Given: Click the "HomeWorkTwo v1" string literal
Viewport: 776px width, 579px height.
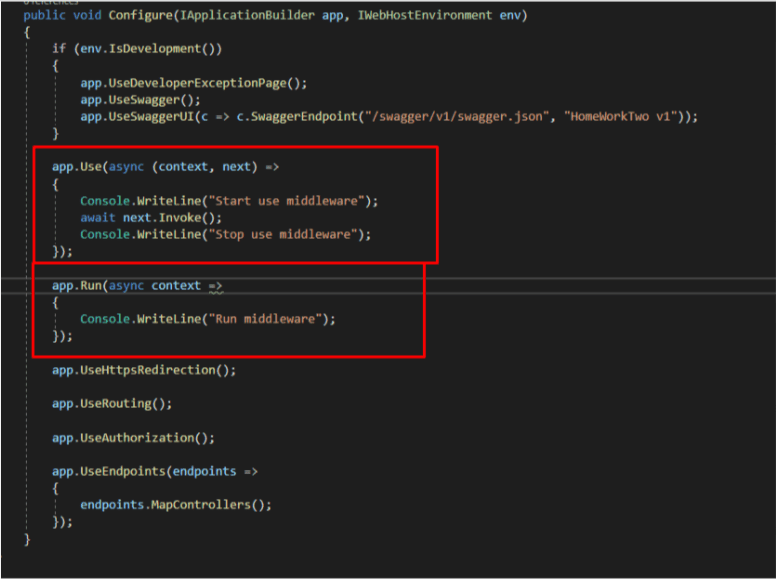Looking at the screenshot, I should point(621,116).
